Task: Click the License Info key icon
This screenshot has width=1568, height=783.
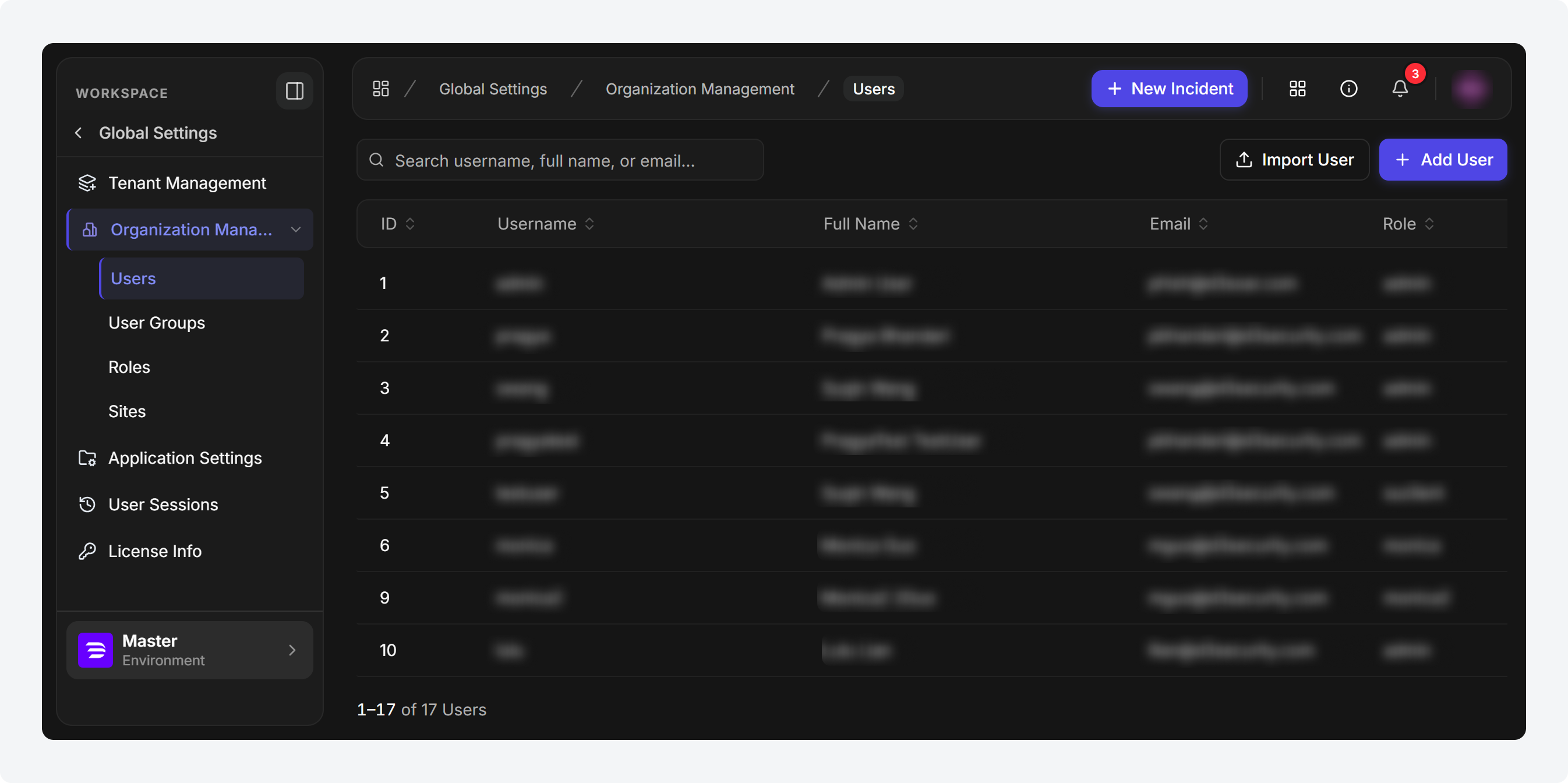Action: 87,551
